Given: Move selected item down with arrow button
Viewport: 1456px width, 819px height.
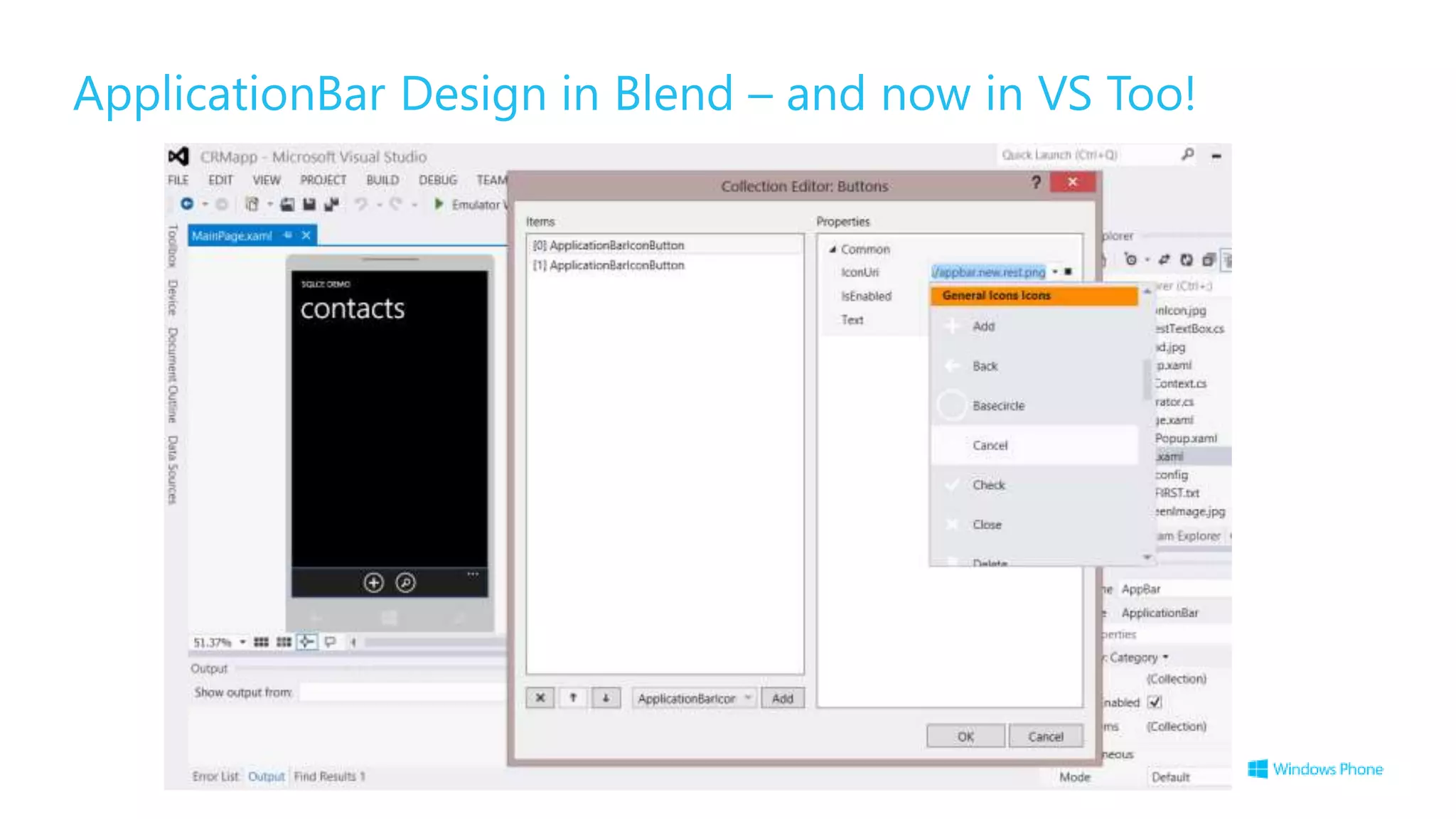Looking at the screenshot, I should (606, 698).
